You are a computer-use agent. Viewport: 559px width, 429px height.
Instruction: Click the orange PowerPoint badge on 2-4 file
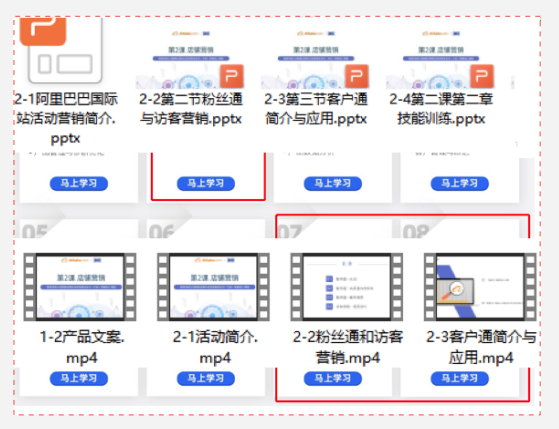coord(482,76)
